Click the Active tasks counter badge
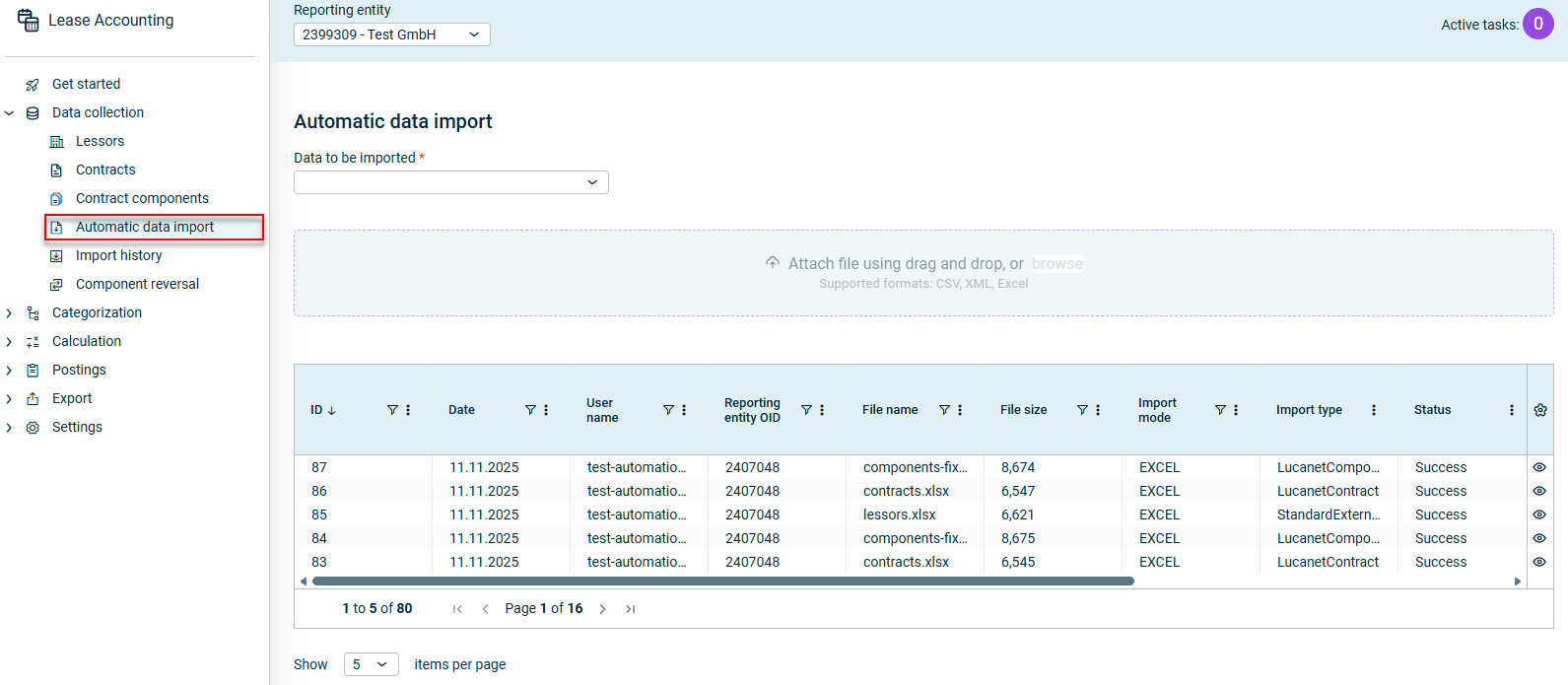1568x685 pixels. click(x=1538, y=24)
